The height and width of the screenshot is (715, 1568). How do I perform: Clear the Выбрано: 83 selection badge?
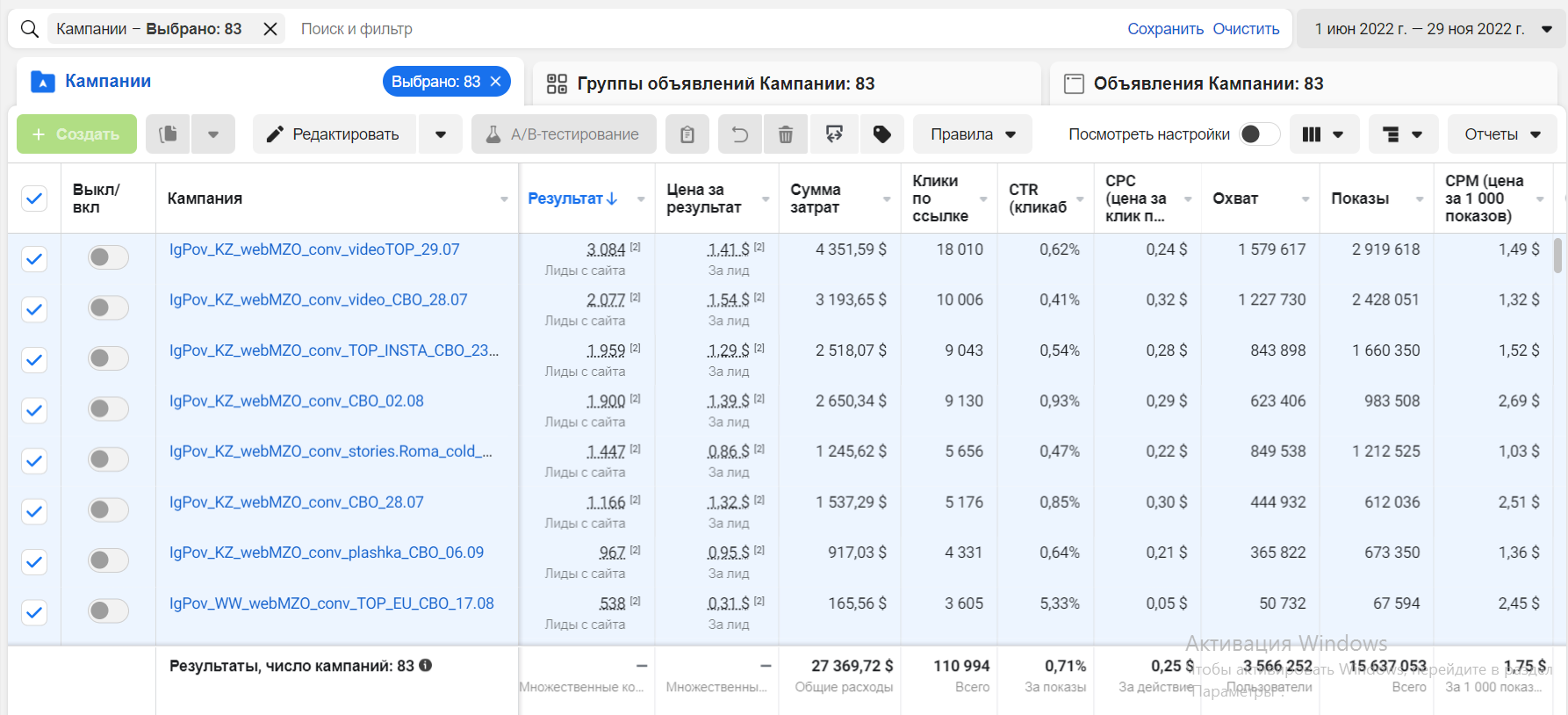496,82
